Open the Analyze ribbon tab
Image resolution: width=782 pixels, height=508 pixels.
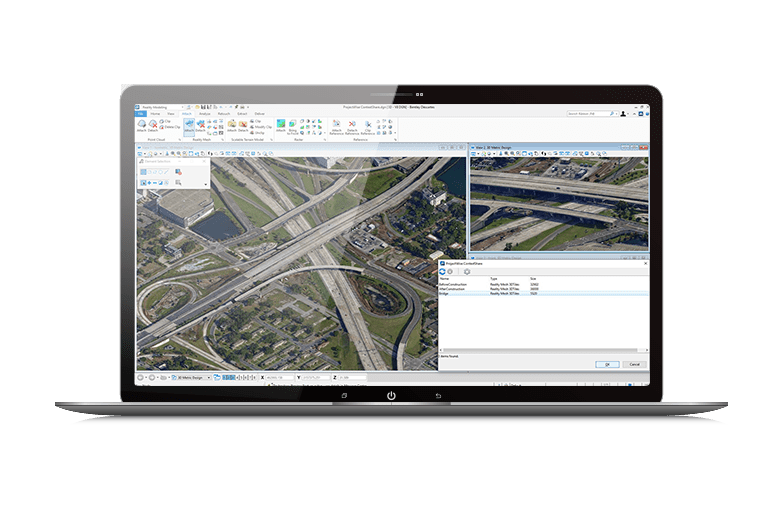click(x=204, y=114)
